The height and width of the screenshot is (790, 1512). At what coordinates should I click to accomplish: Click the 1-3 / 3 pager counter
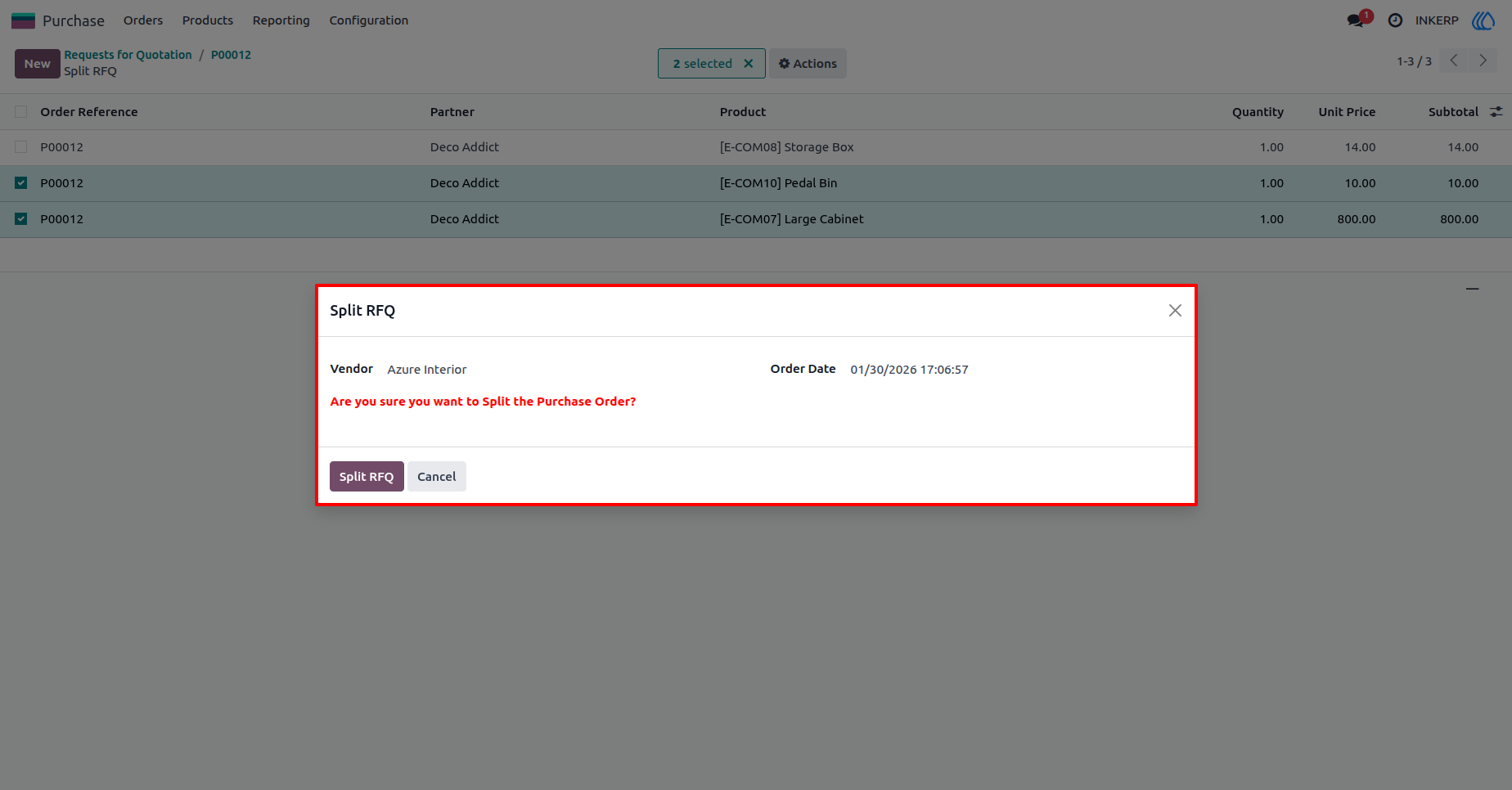[1414, 61]
